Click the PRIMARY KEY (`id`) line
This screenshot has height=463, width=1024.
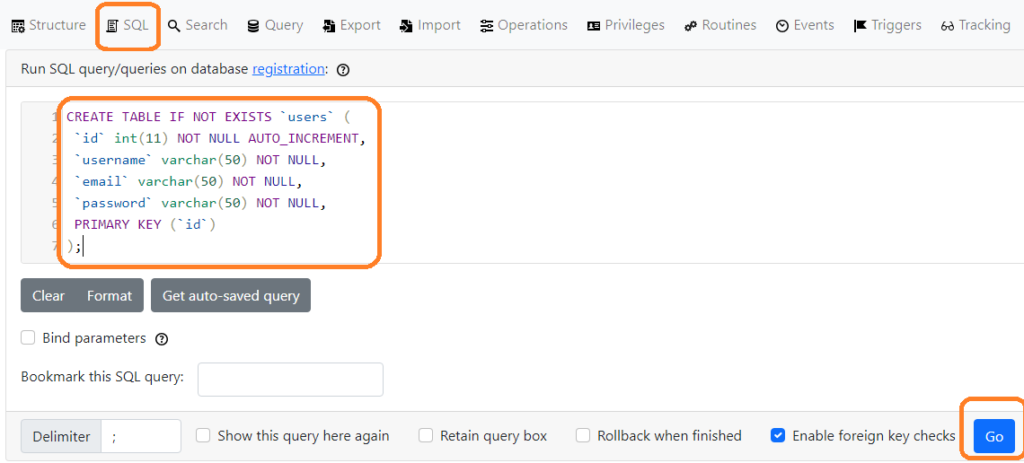[144, 225]
